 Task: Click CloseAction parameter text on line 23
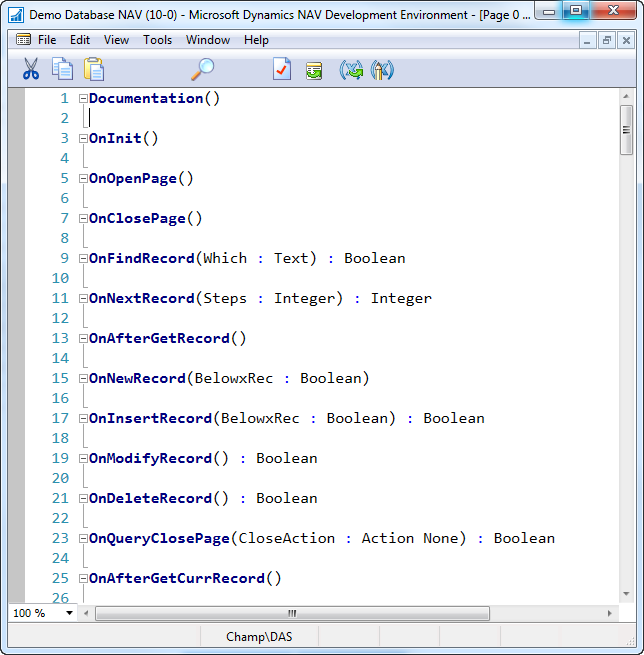pyautogui.click(x=287, y=538)
